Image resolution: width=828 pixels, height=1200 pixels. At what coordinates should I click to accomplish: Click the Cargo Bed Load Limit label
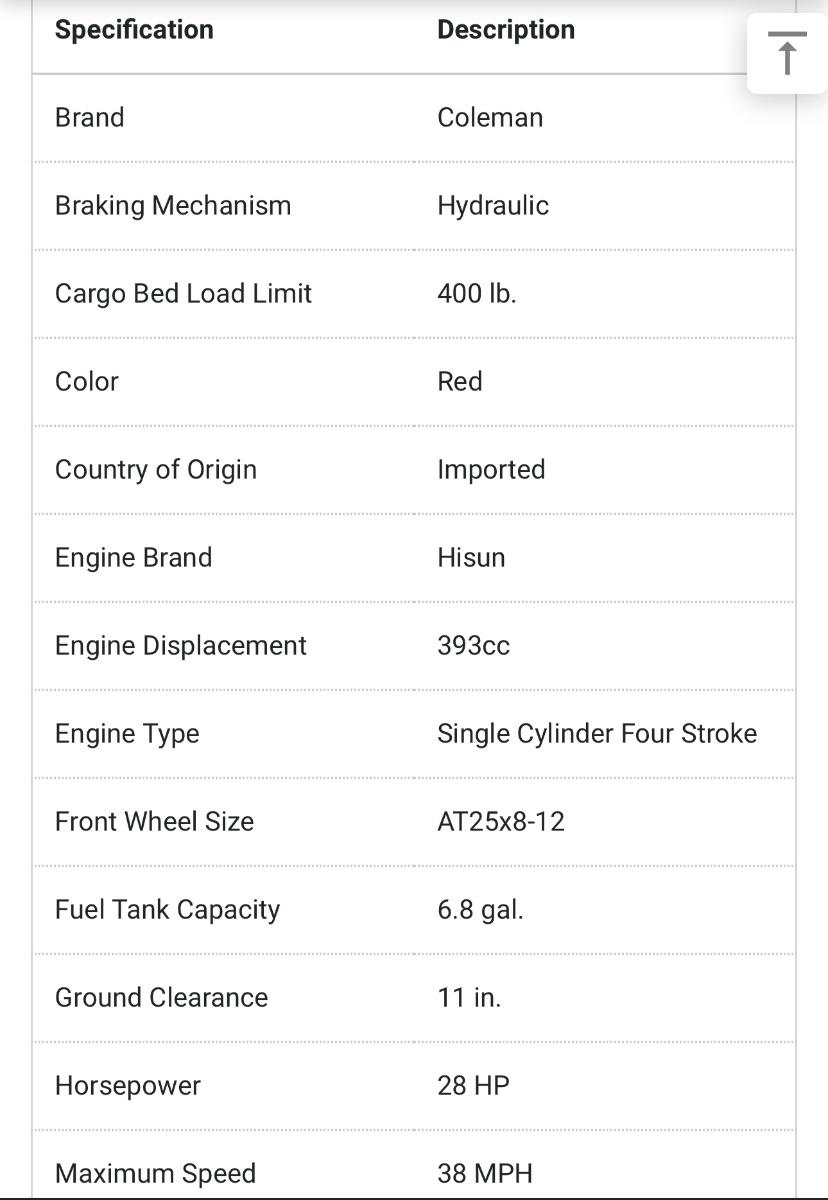pos(183,294)
